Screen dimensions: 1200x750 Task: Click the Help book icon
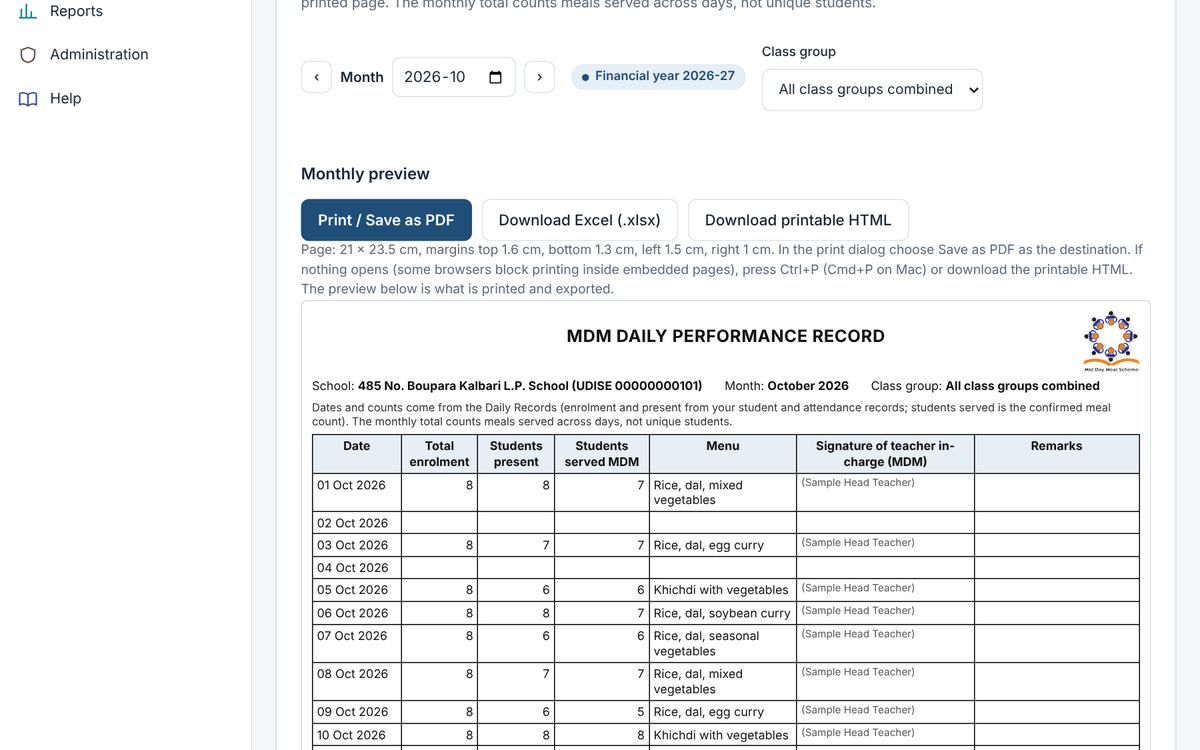tap(28, 99)
